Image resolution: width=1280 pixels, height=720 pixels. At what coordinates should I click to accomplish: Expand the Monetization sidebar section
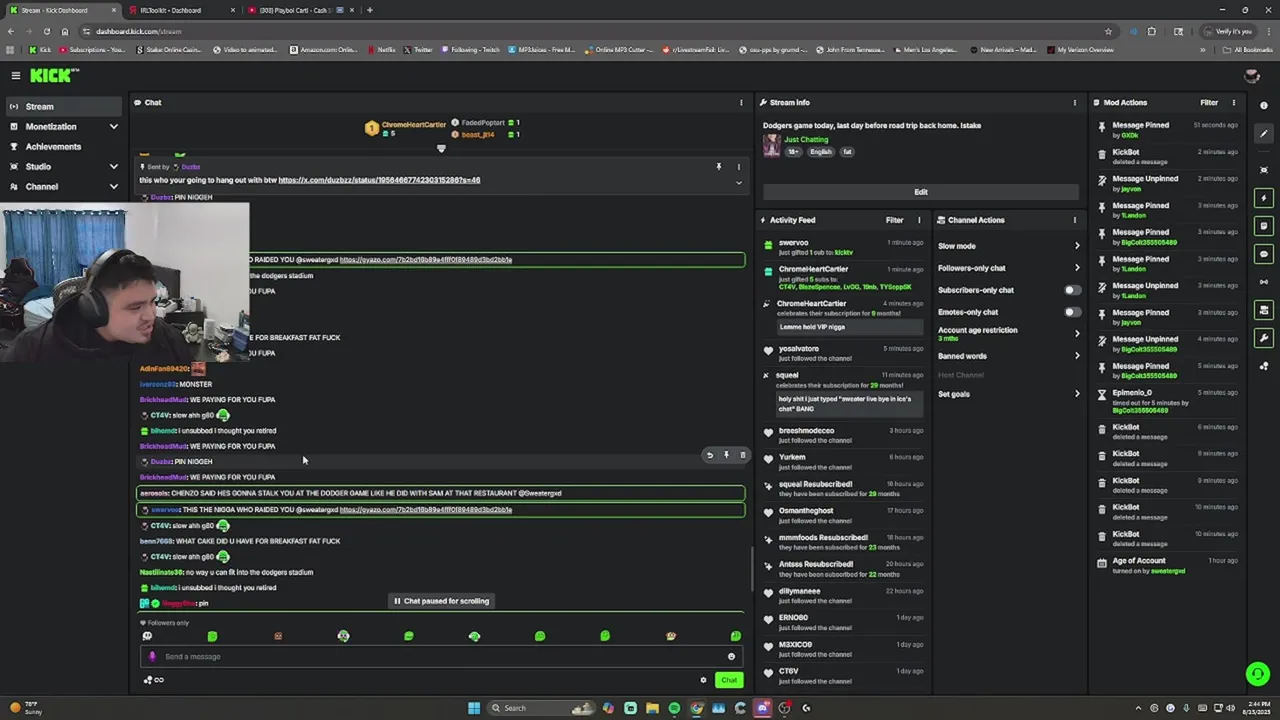point(62,126)
